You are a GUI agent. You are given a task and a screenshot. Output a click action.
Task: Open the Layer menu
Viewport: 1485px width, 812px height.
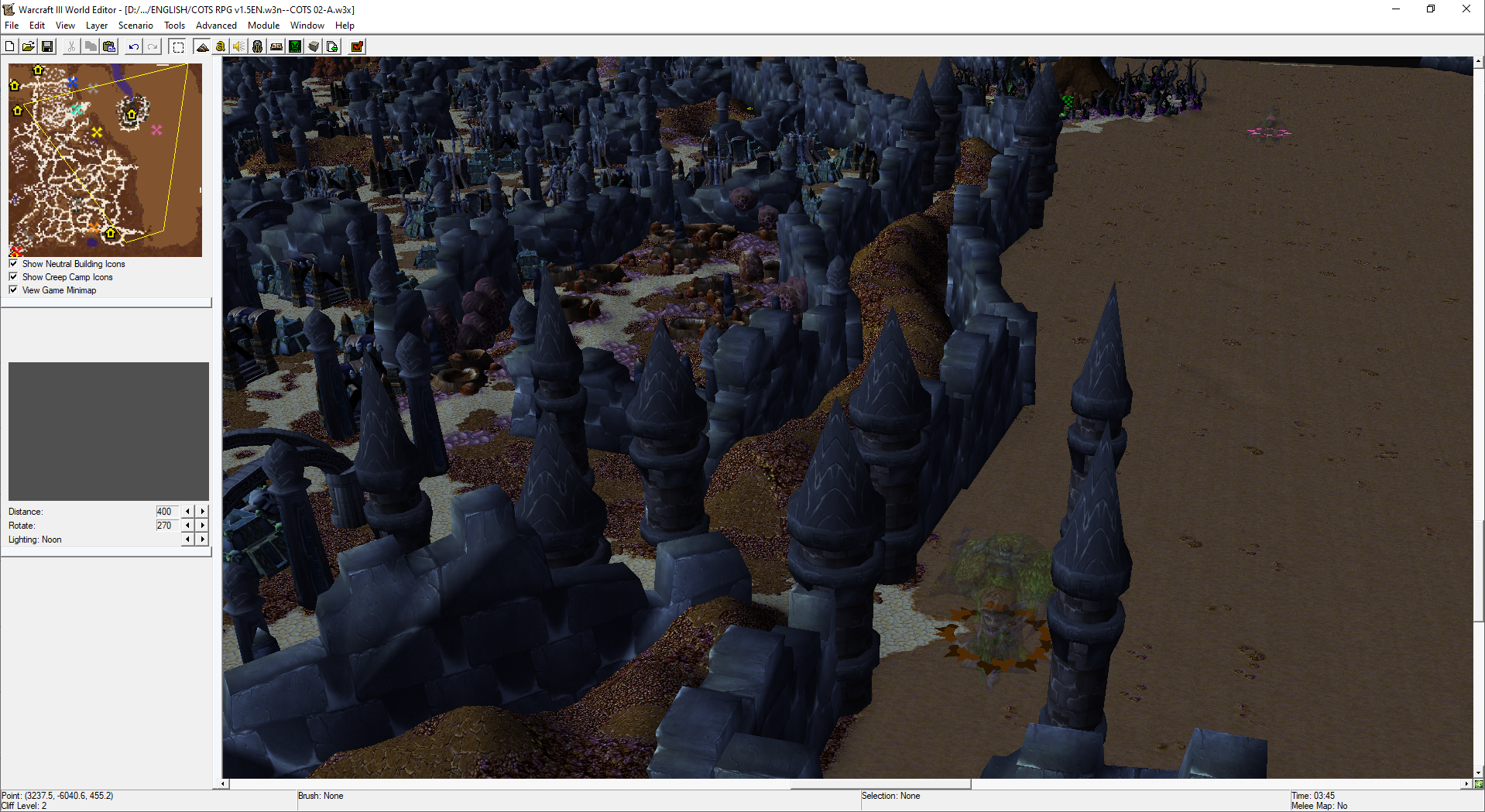[x=97, y=26]
